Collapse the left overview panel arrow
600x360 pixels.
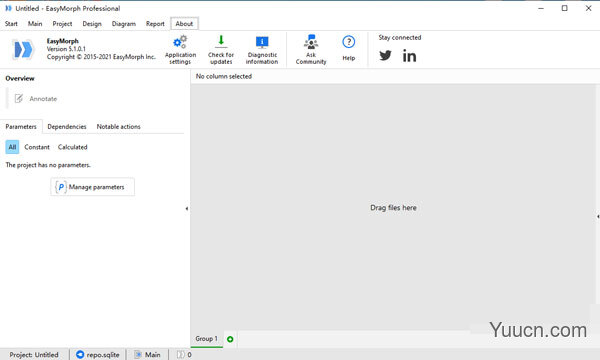click(x=187, y=209)
